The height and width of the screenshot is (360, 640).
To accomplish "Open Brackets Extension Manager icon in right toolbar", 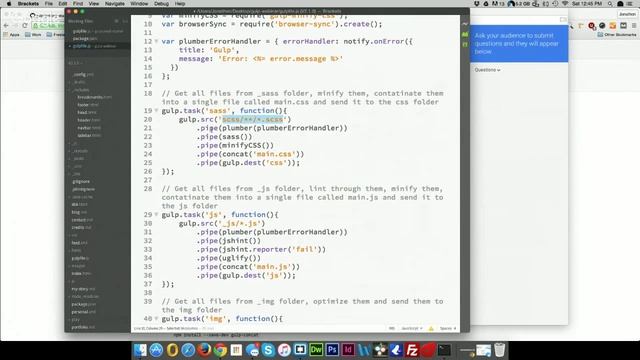I will click(x=465, y=35).
